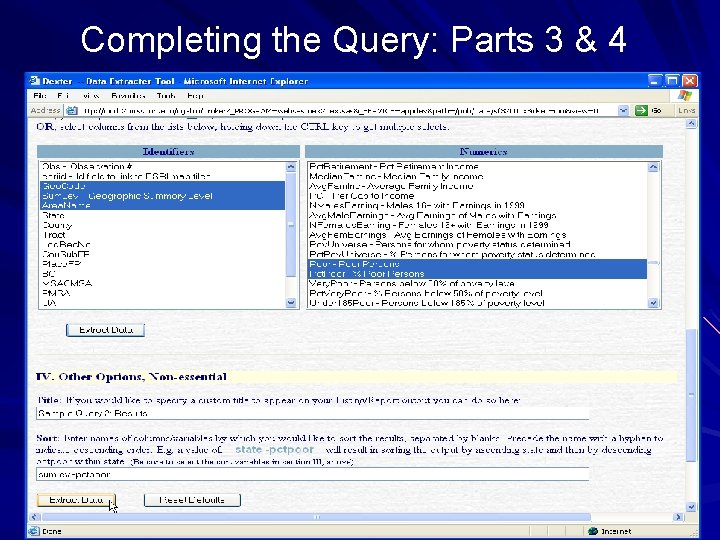Select 'AvgFamInc - Average Family Income'
This screenshot has width=720, height=540.
pos(477,186)
